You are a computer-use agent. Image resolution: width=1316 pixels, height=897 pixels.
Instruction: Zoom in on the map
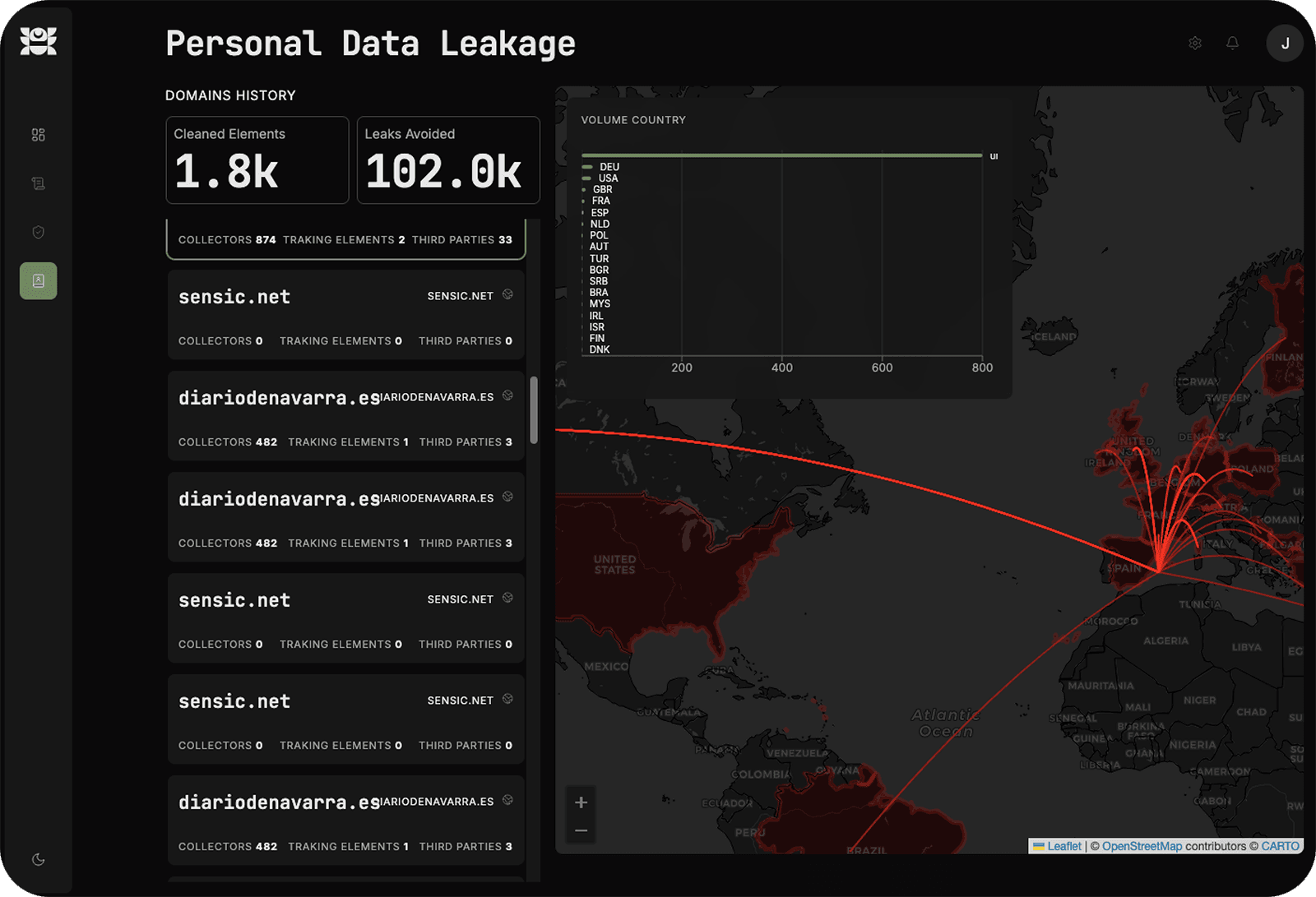pos(581,802)
